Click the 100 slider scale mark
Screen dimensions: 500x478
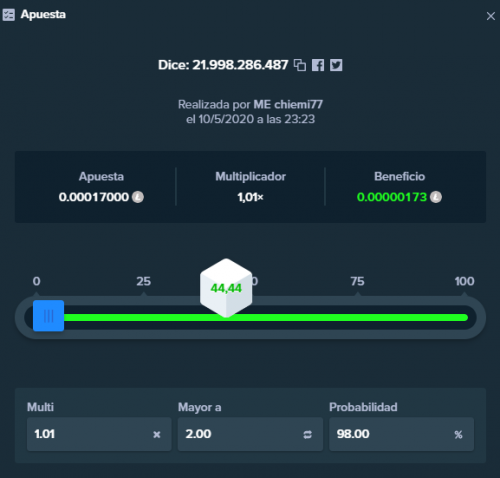coord(464,282)
